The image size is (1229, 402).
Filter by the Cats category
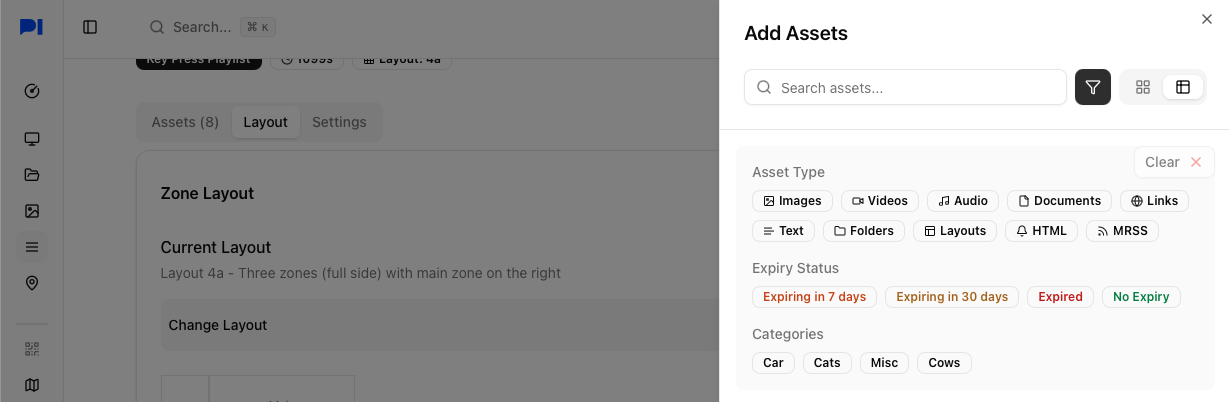[x=826, y=363]
